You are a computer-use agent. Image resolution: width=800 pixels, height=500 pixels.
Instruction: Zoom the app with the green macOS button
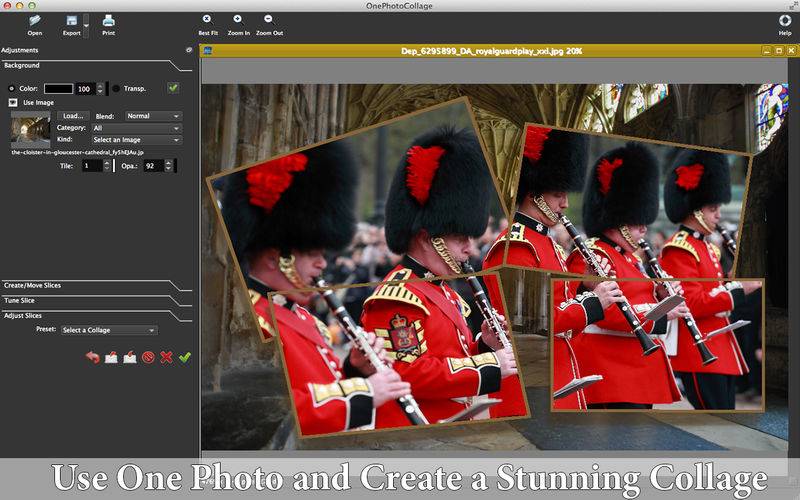(x=32, y=6)
